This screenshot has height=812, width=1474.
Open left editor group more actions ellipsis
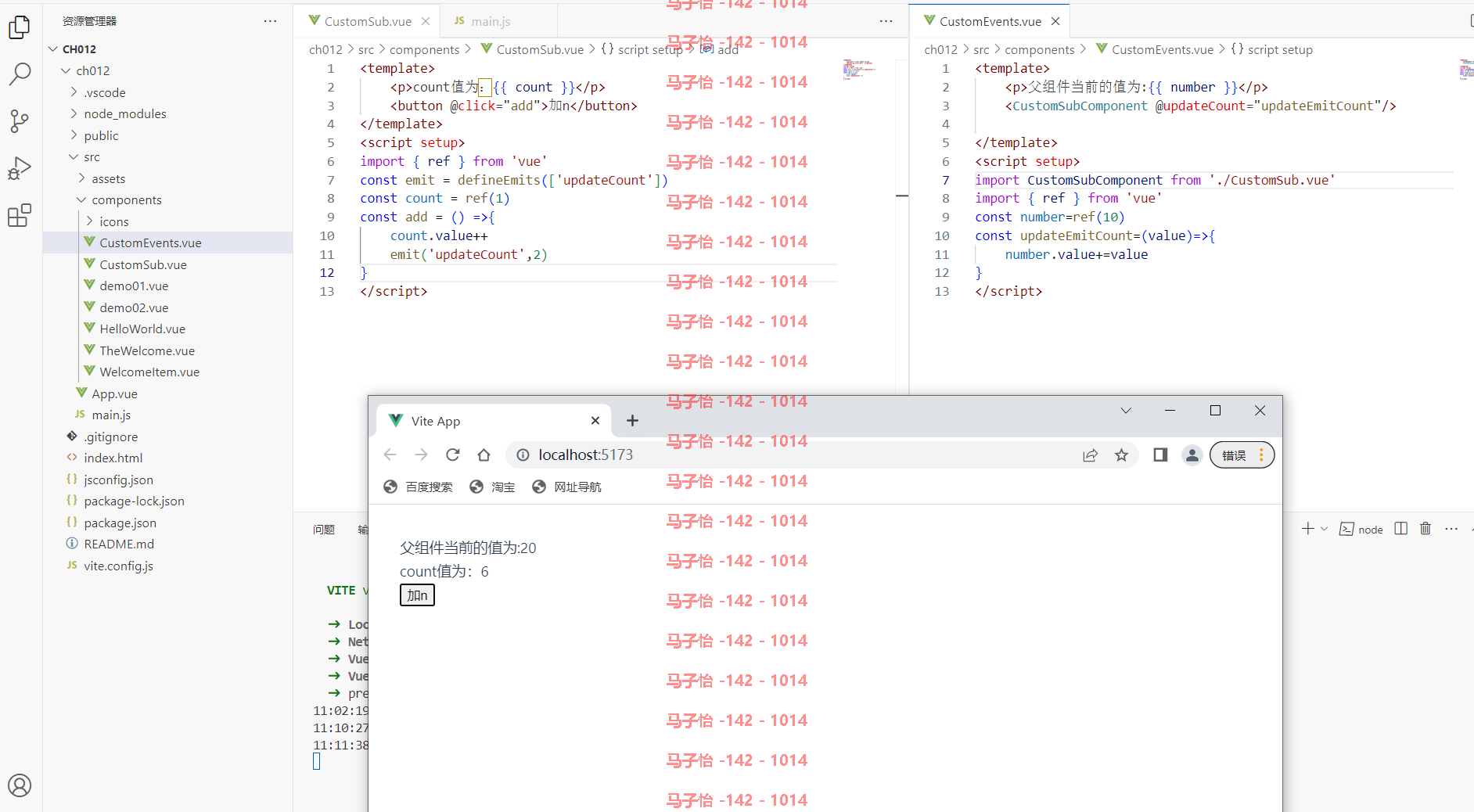click(886, 21)
